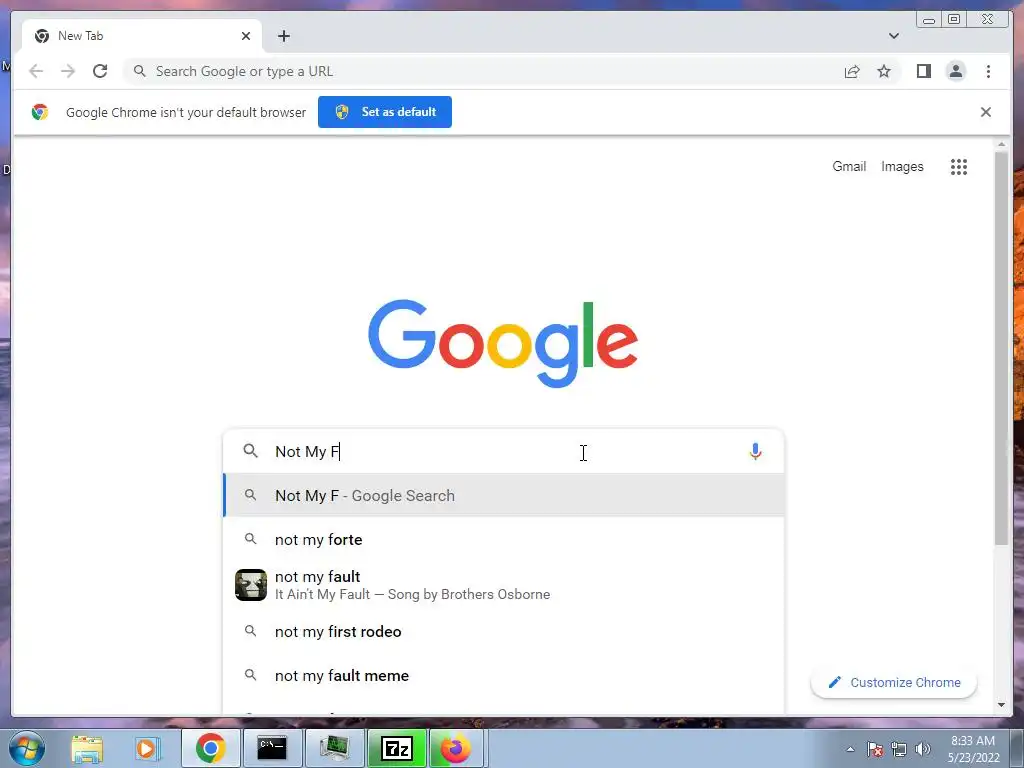The height and width of the screenshot is (768, 1024).
Task: Show hidden system tray icons
Action: (850, 749)
